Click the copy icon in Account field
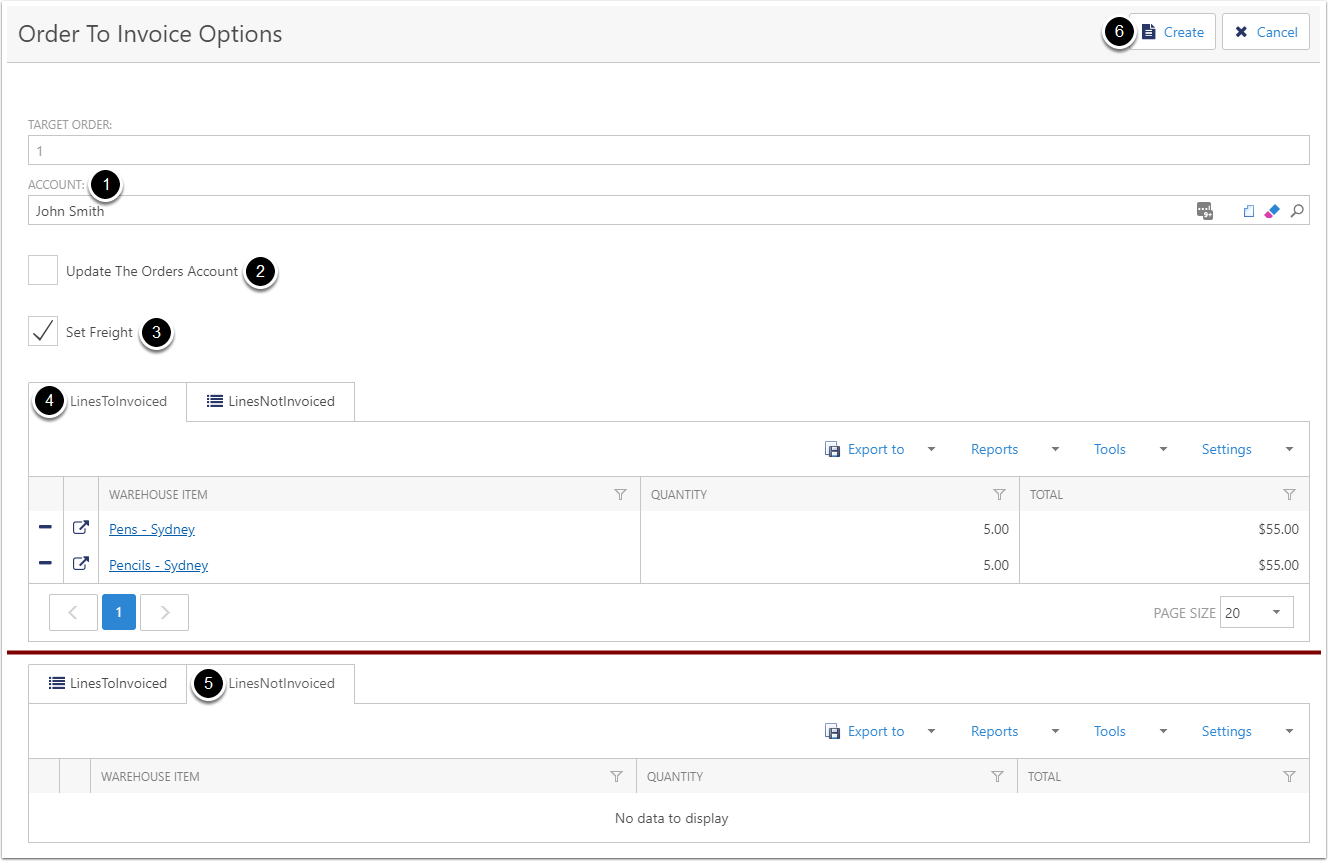 pos(1249,211)
